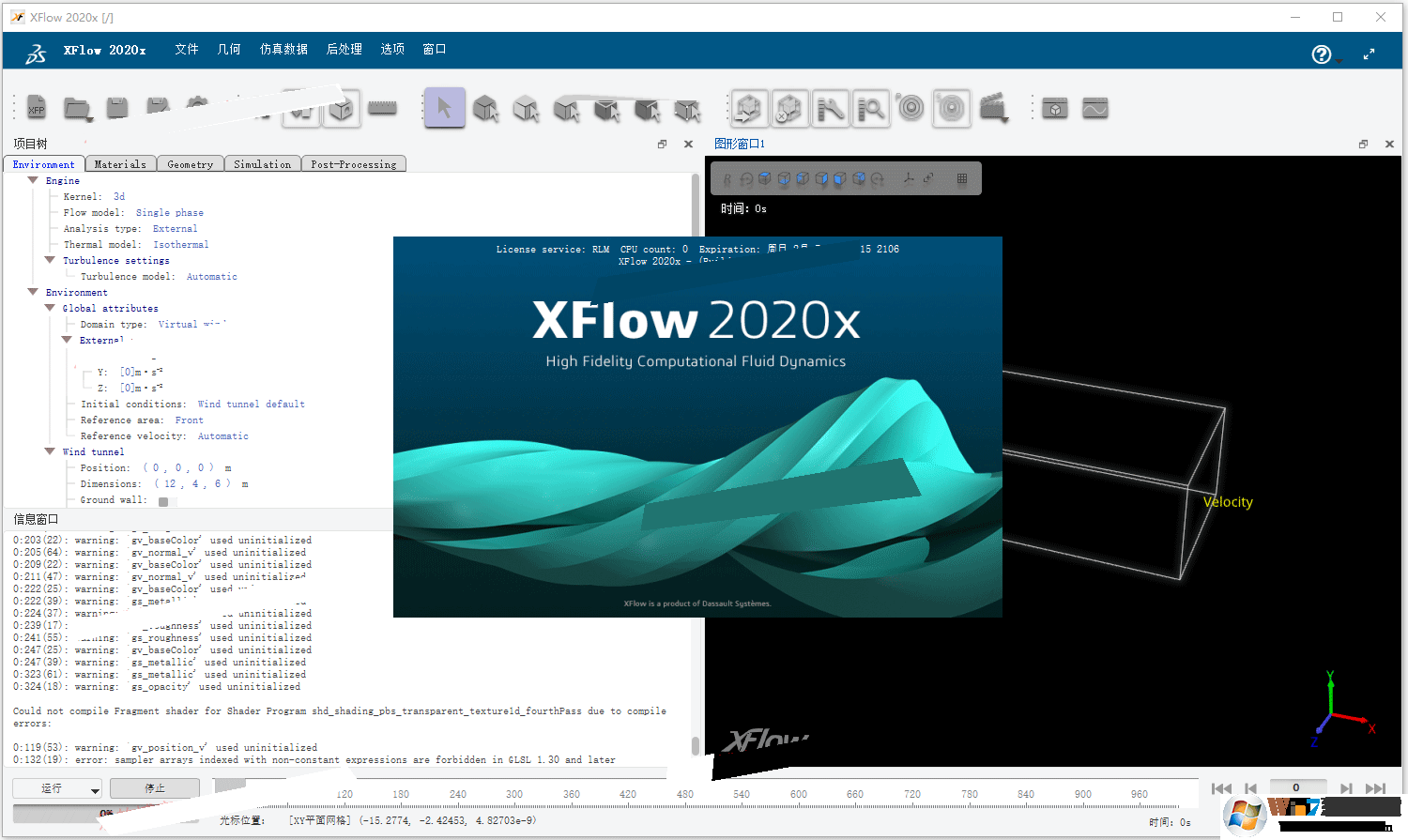Click the 'Isothermal' thermal model value
This screenshot has width=1408, height=840.
click(x=181, y=244)
